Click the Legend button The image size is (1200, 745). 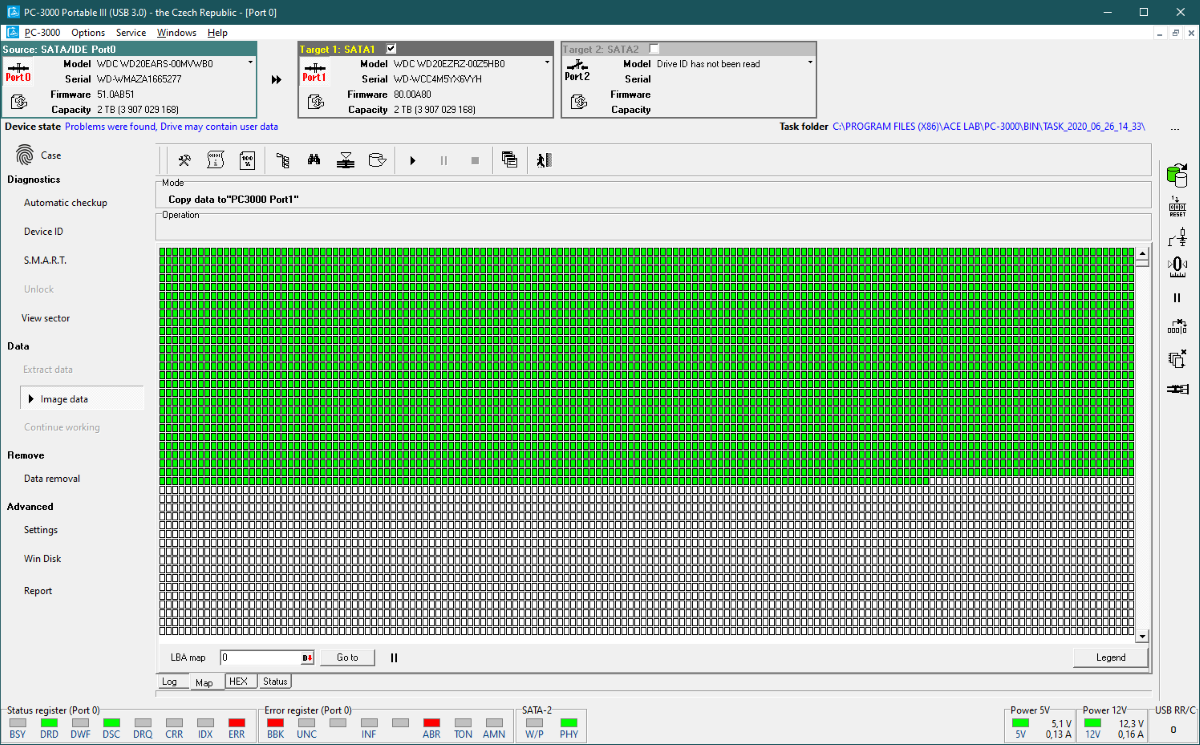(x=1110, y=657)
